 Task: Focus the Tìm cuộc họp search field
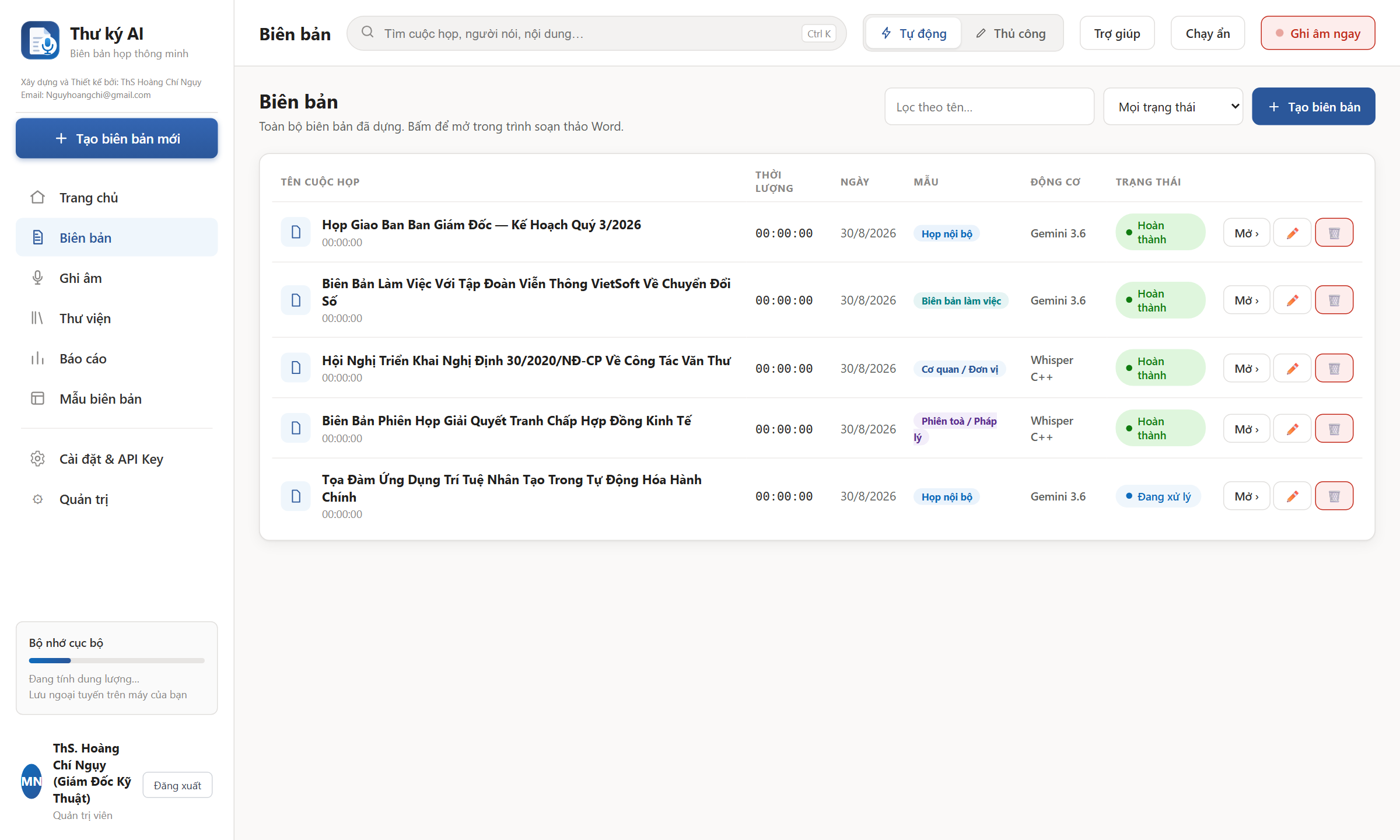tap(596, 33)
